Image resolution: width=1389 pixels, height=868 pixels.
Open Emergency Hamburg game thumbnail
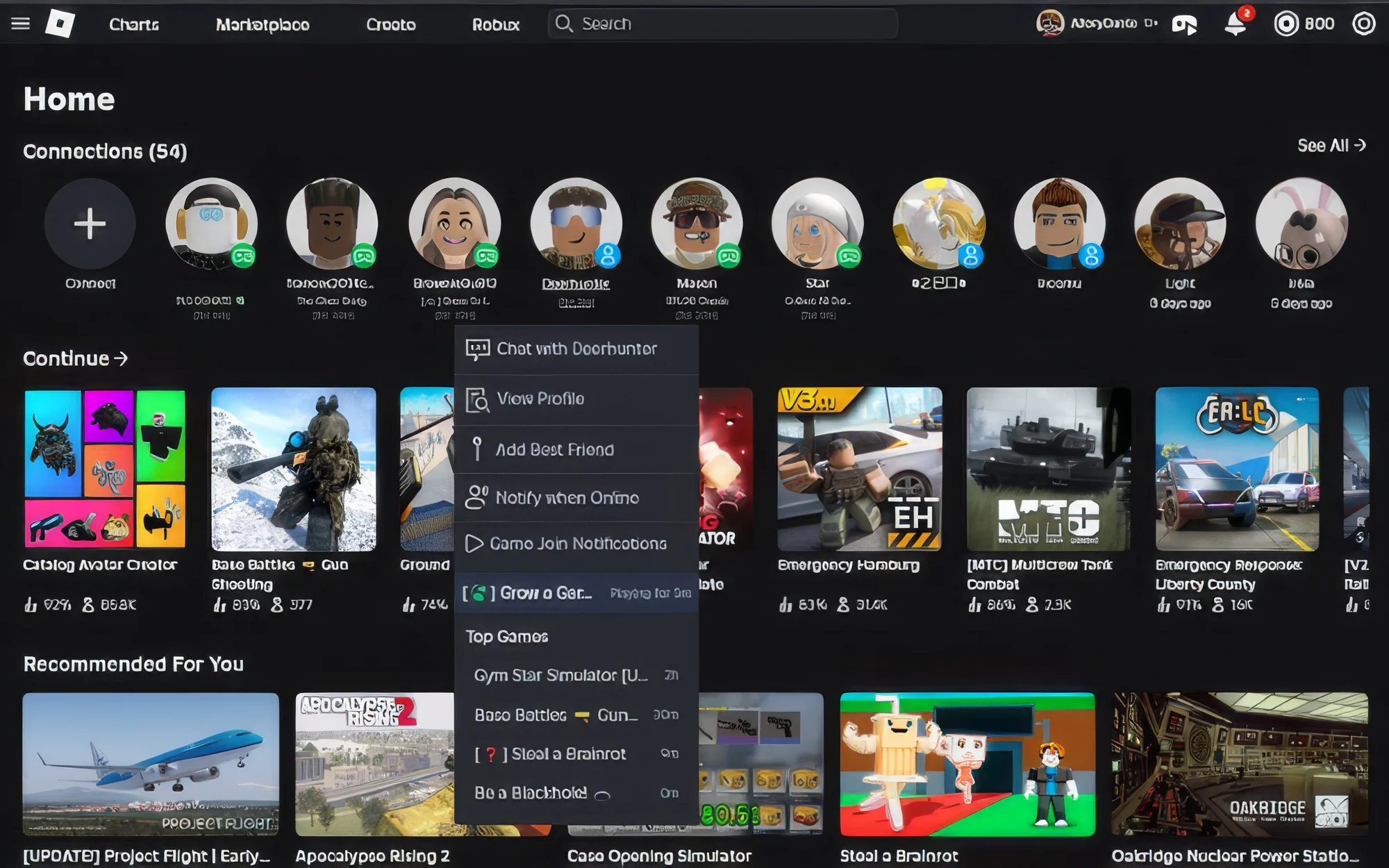click(860, 469)
